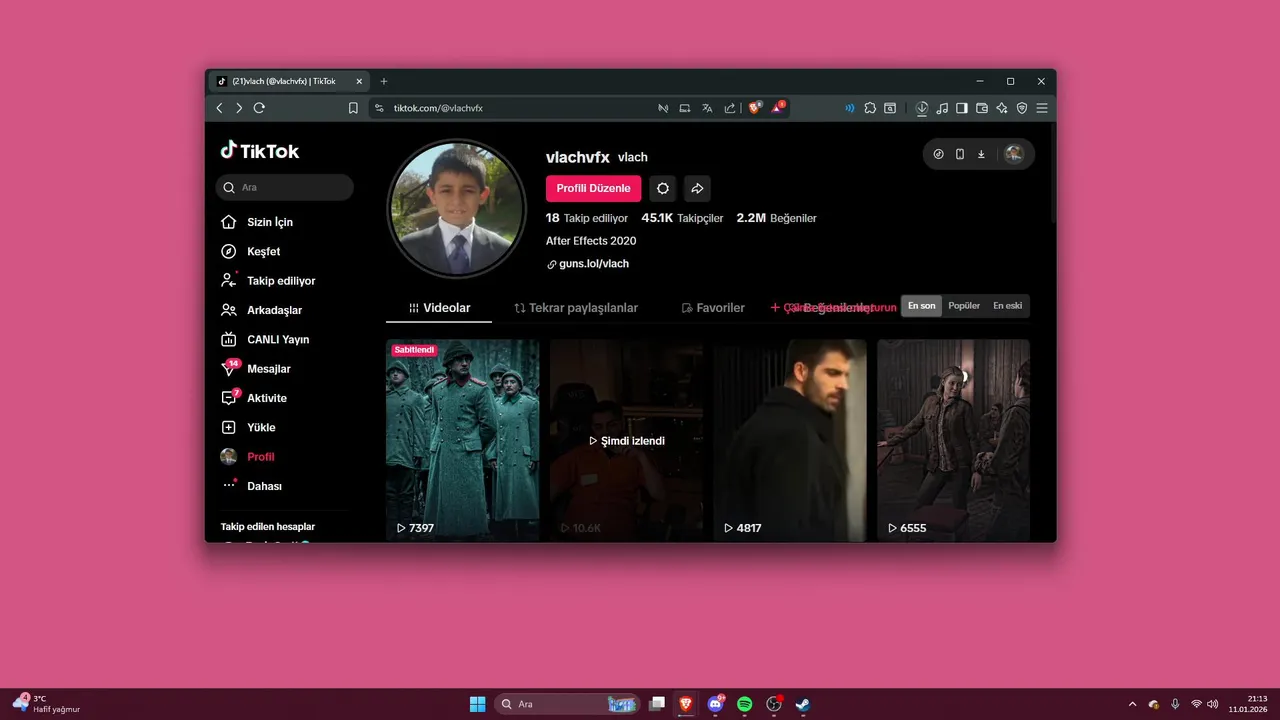
Task: Click the vlach profile picture
Action: pos(457,208)
